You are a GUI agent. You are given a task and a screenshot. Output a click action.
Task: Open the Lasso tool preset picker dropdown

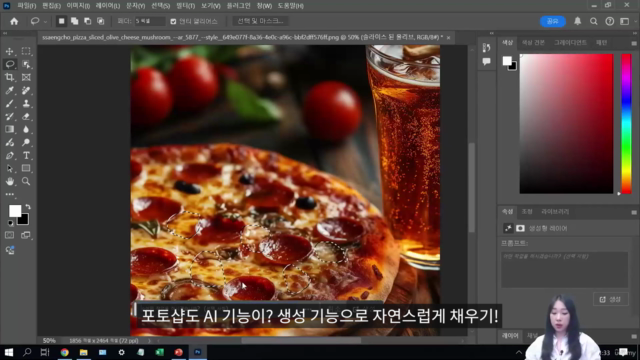pyautogui.click(x=45, y=22)
